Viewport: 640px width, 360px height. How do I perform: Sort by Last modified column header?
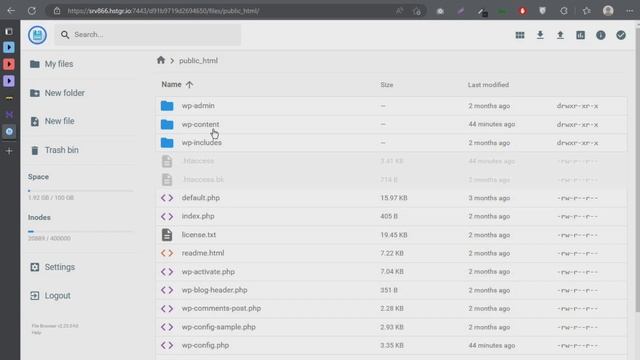[x=488, y=85]
